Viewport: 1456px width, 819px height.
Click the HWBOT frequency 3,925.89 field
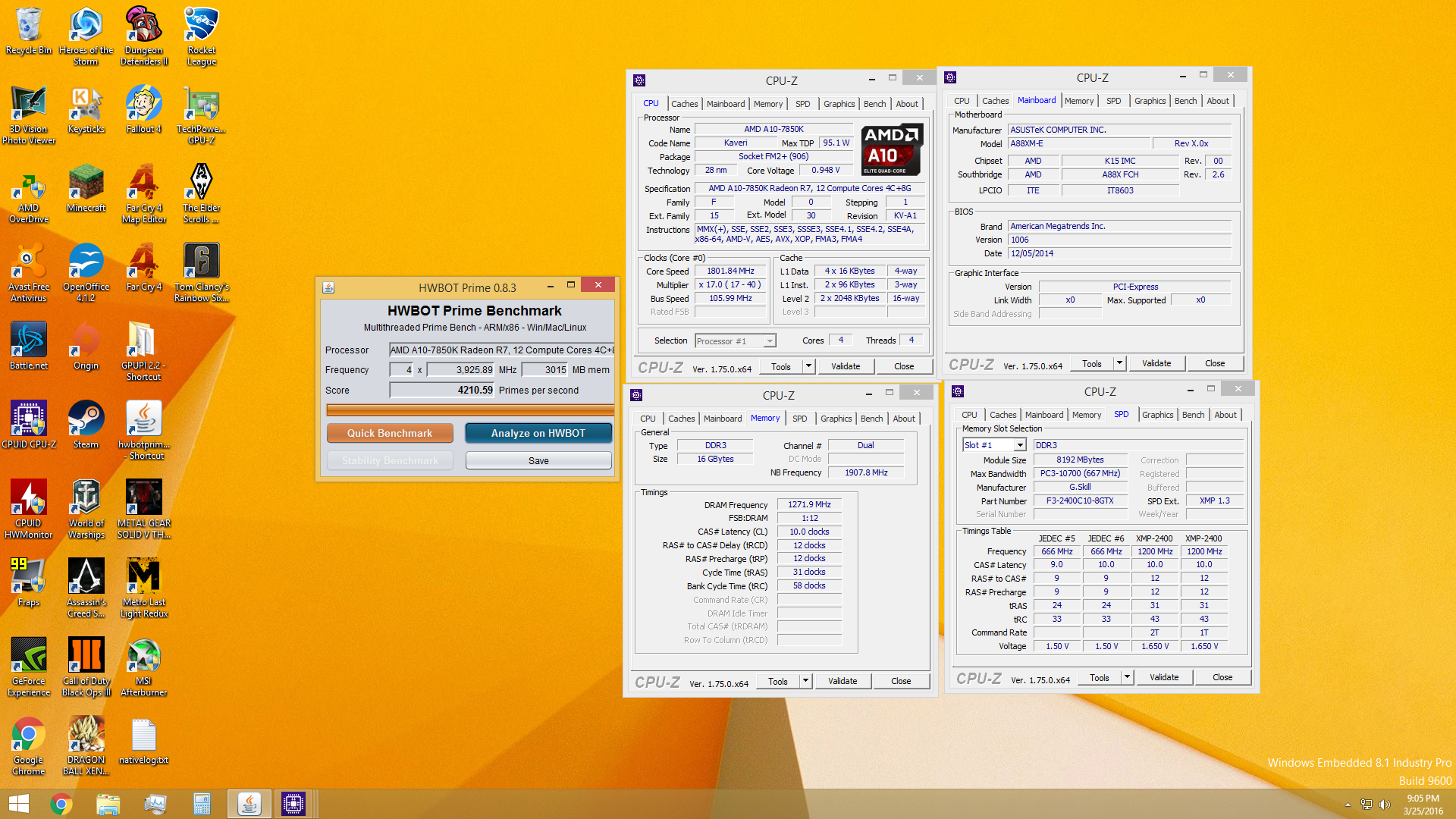pyautogui.click(x=460, y=369)
